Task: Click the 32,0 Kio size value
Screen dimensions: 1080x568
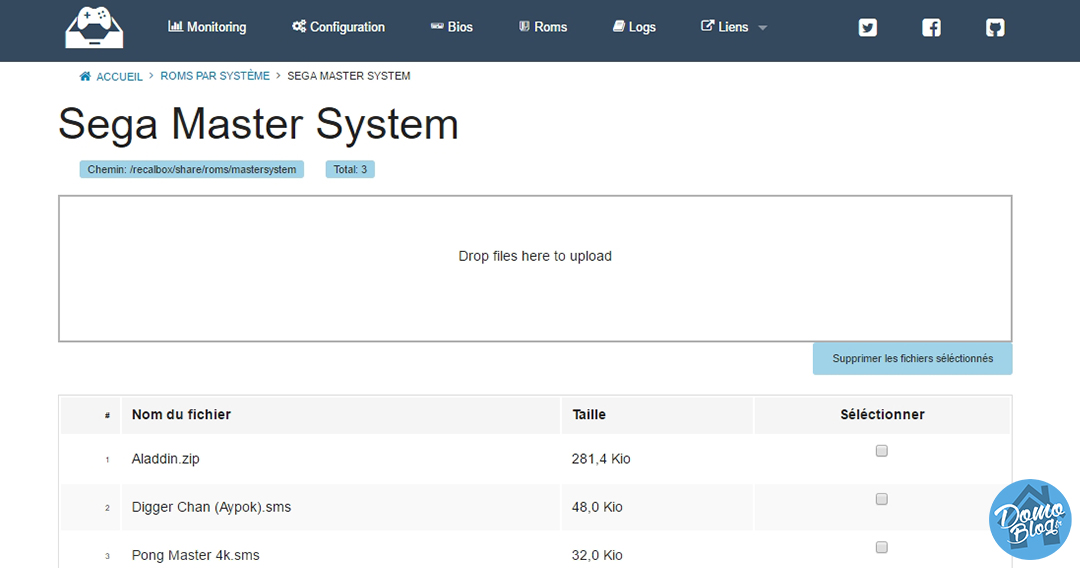Action: 597,555
